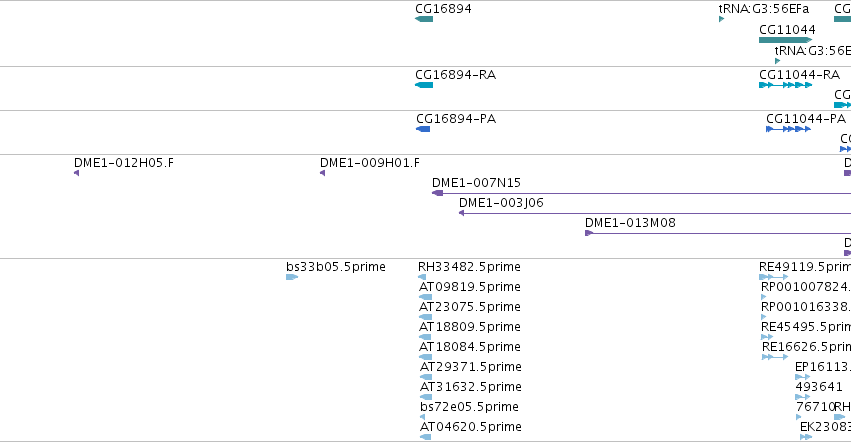Click the DME1-007N15 clone line

pyautogui.click(x=642, y=193)
